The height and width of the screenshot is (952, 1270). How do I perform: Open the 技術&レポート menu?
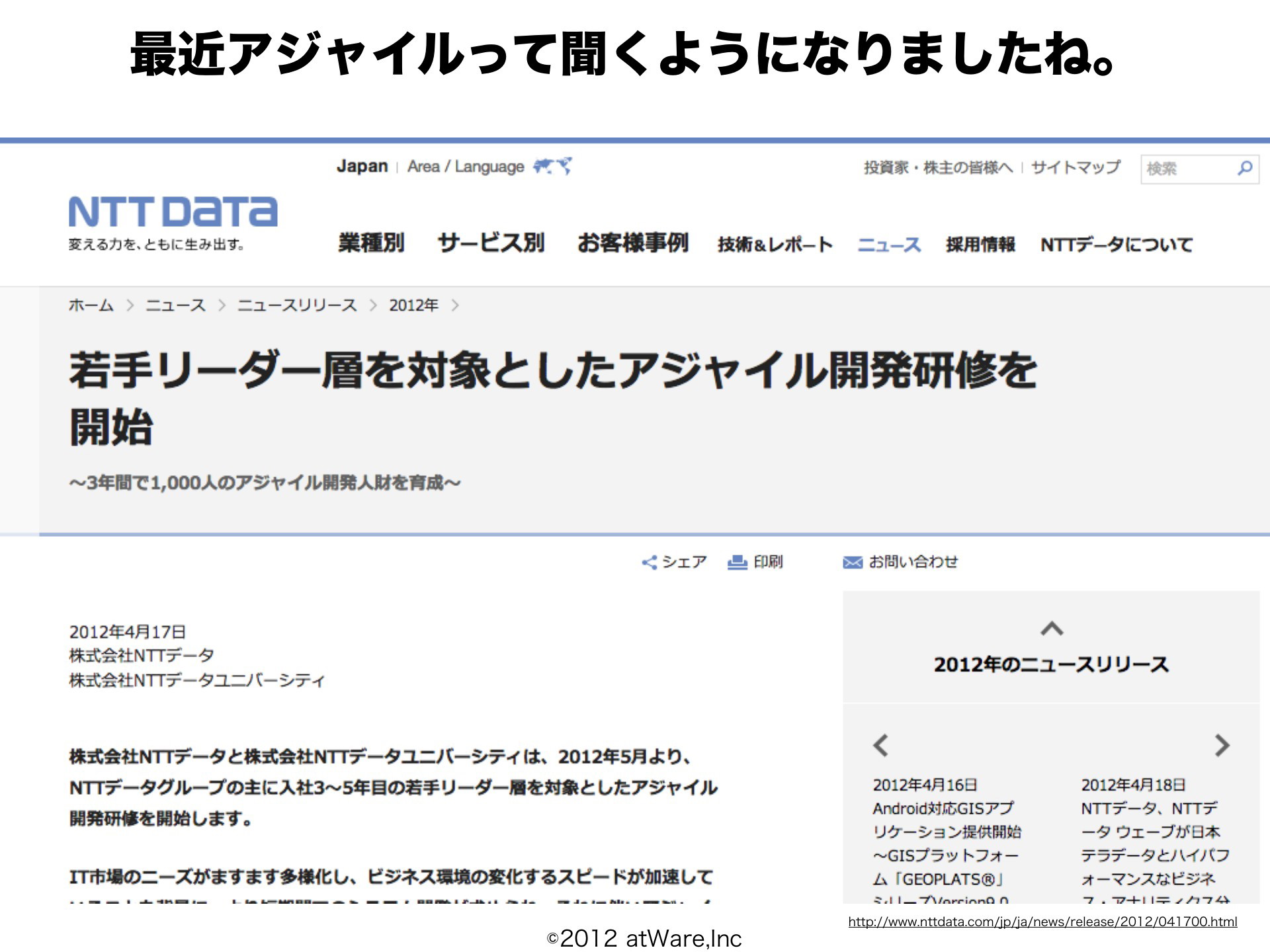775,245
